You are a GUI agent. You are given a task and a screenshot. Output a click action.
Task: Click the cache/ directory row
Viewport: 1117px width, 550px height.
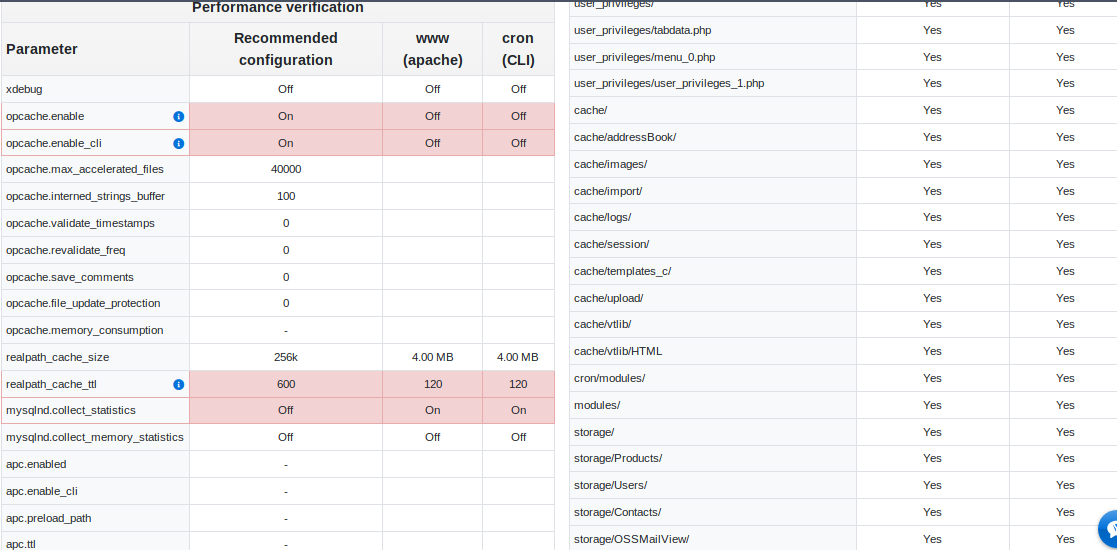click(843, 110)
